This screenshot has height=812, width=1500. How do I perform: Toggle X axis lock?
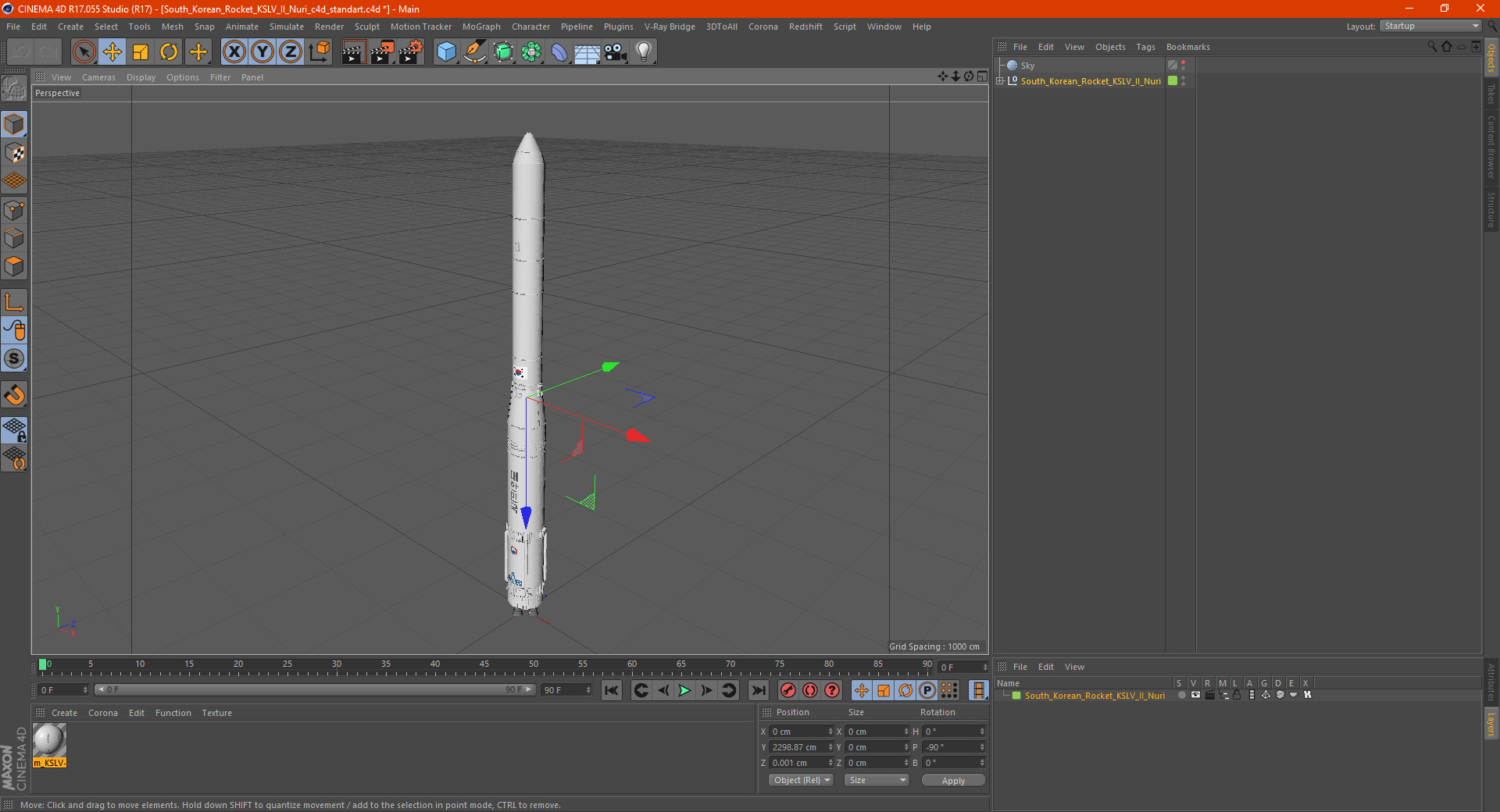[x=234, y=52]
